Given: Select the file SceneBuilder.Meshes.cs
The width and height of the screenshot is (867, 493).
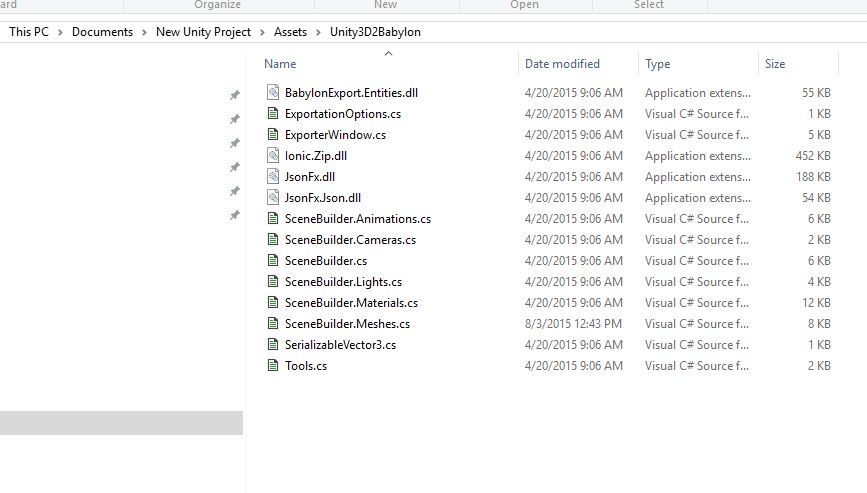Looking at the screenshot, I should (347, 324).
